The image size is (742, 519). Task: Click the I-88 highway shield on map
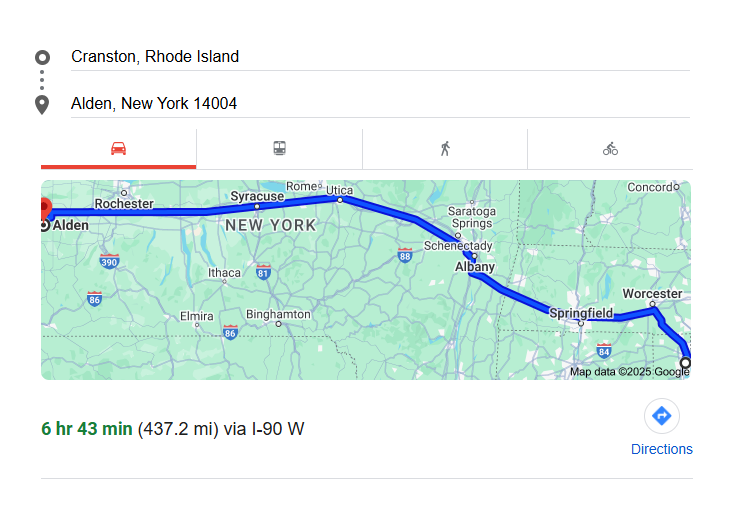tap(405, 256)
